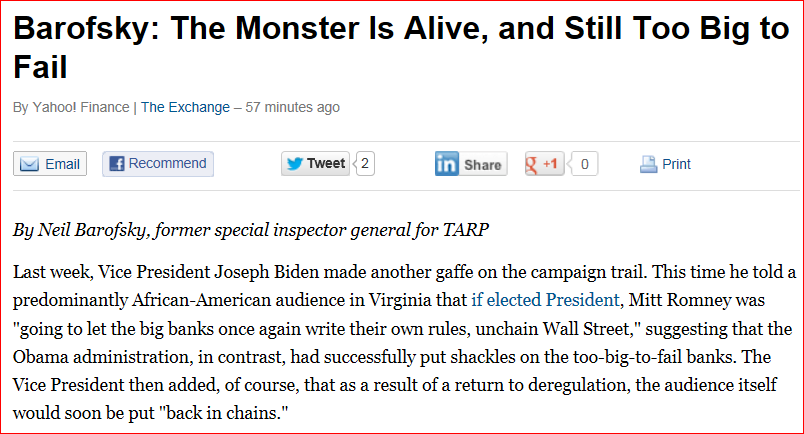Viewport: 804px width, 434px height.
Task: Click the Facebook logo icon
Action: [117, 164]
